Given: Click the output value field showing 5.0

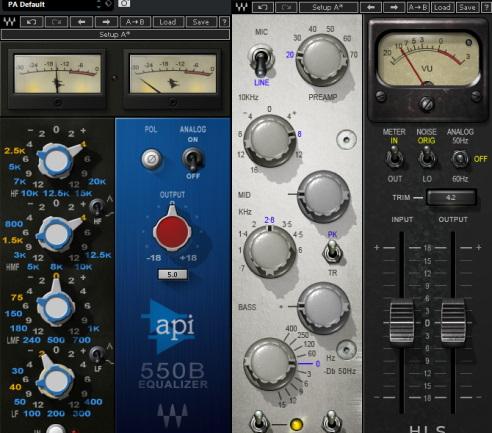Looking at the screenshot, I should [x=172, y=275].
